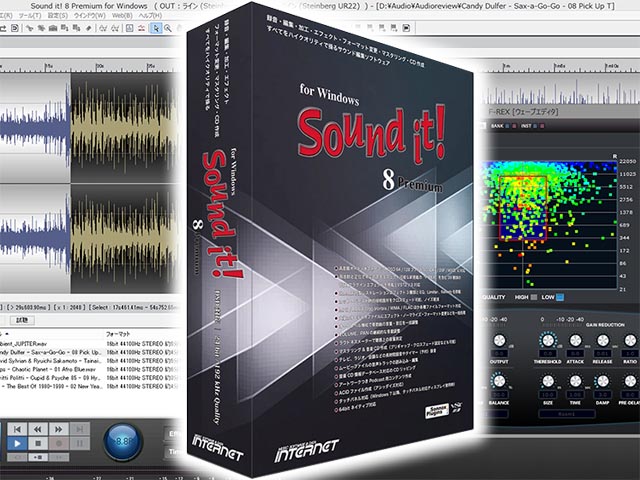Select the Ambient_JUPITER.wav file row
This screenshot has height=480, width=640.
(90, 344)
